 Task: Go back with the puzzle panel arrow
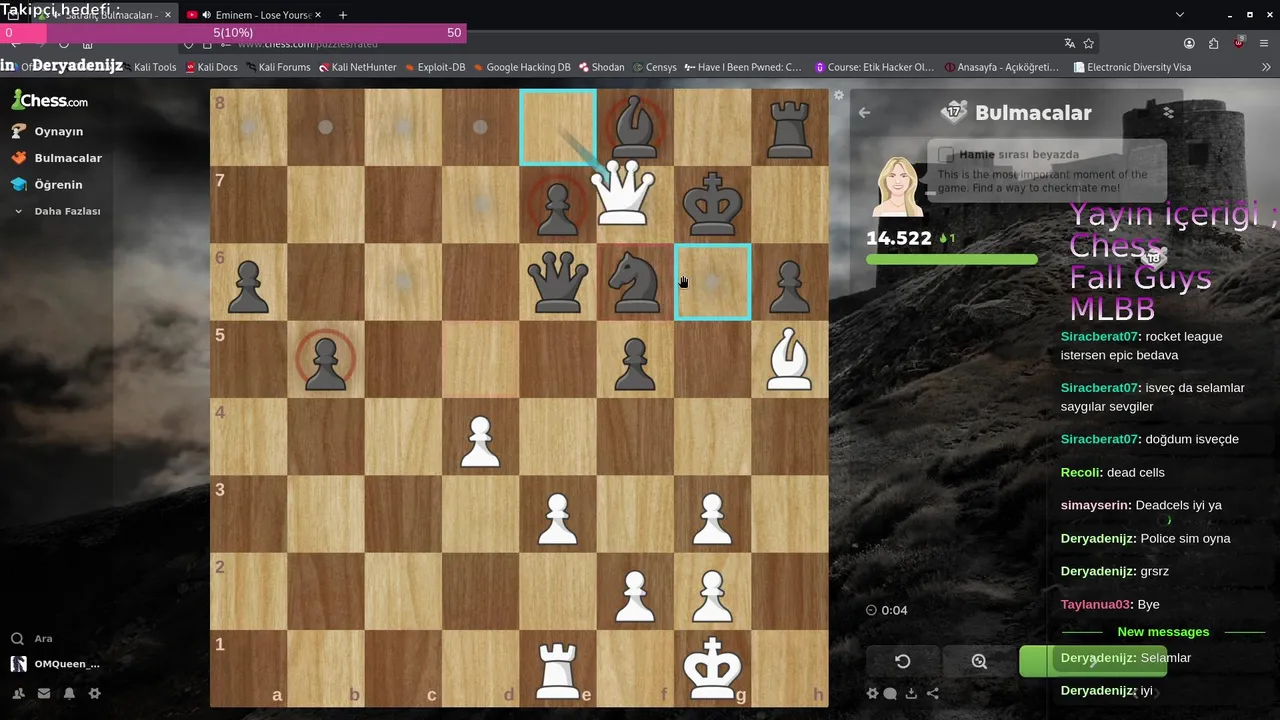(864, 113)
